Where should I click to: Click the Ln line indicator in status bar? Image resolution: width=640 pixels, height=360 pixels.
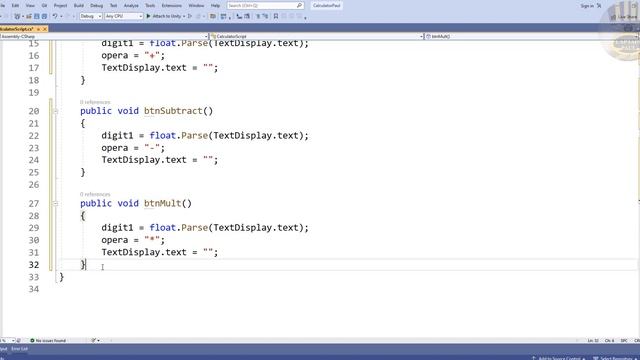click(x=593, y=340)
